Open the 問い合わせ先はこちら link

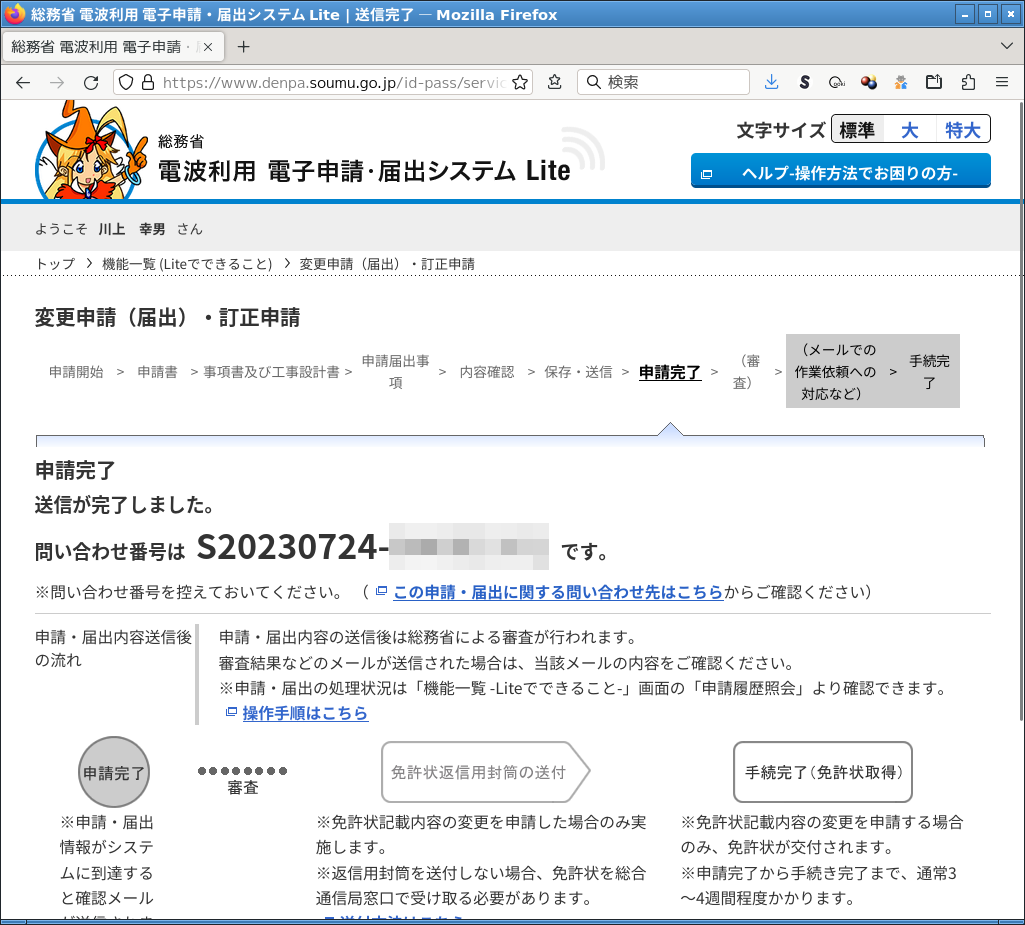[557, 592]
